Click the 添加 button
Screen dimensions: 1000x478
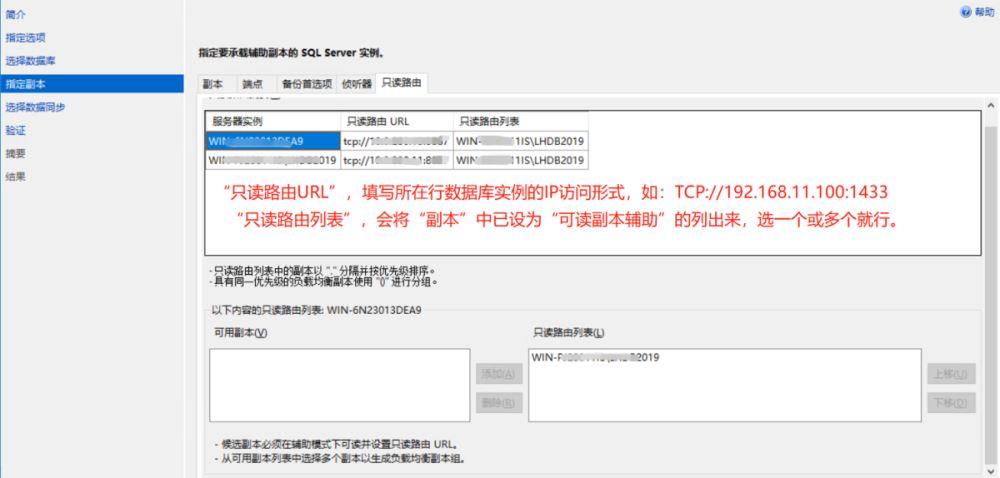(x=499, y=373)
